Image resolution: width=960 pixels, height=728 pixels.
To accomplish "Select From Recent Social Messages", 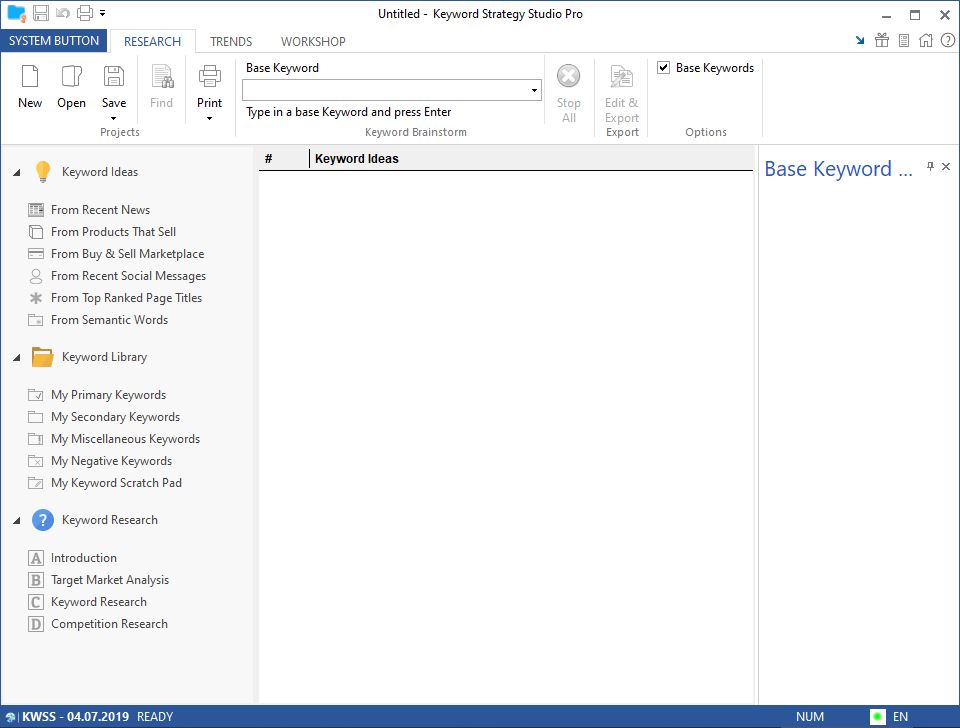I will coord(128,276).
